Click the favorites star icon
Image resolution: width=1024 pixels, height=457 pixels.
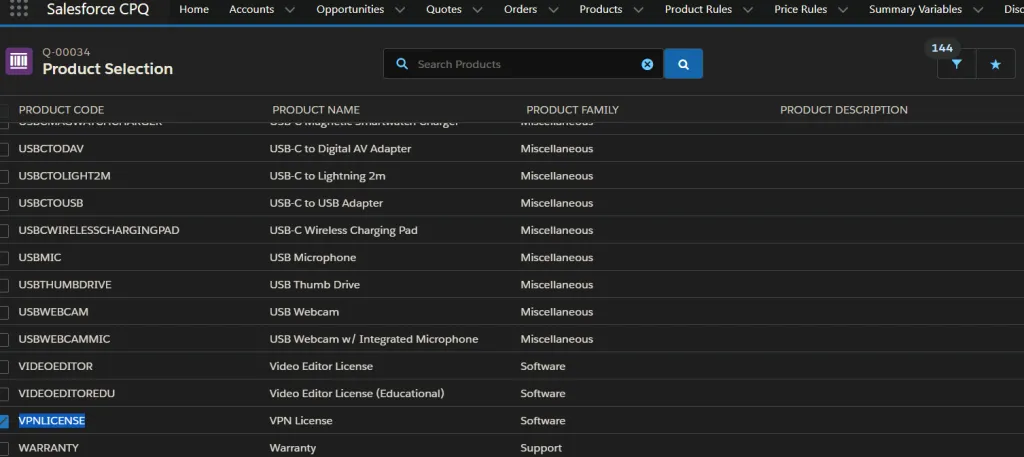pos(995,64)
